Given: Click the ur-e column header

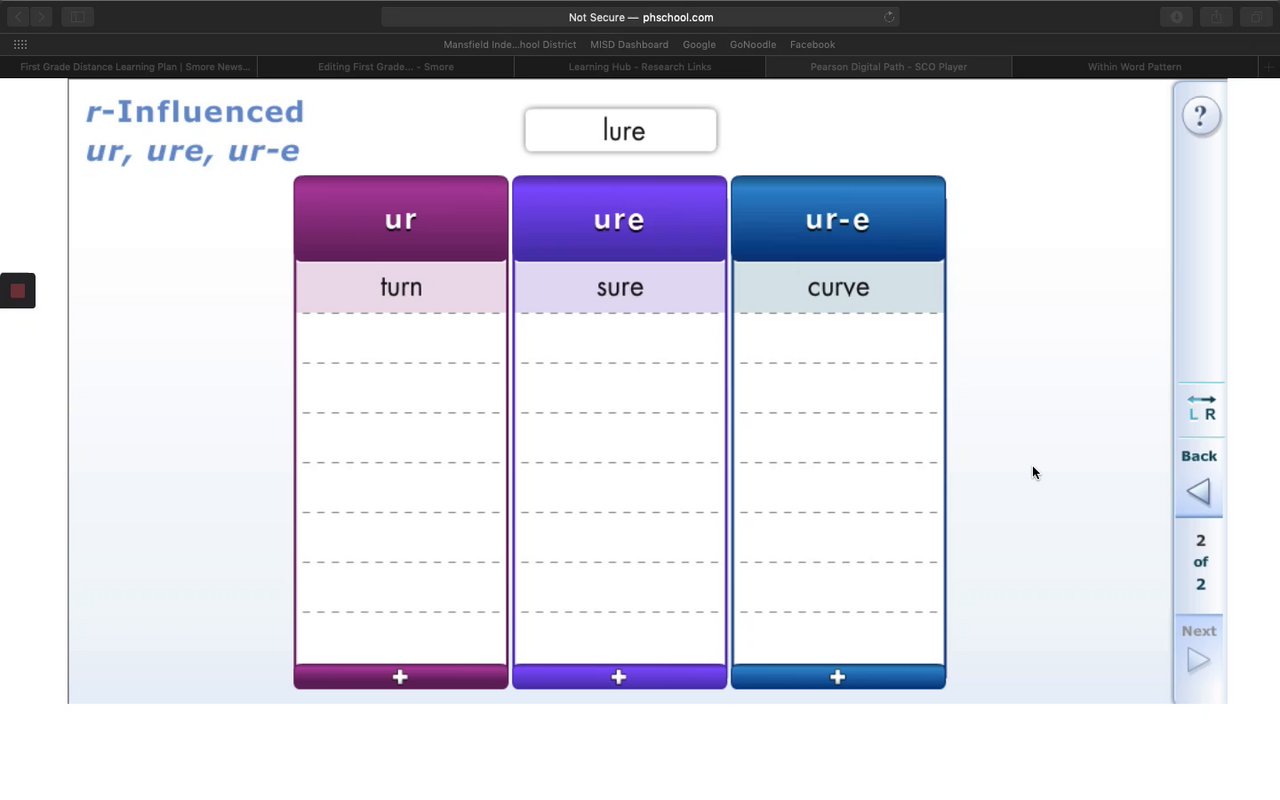Looking at the screenshot, I should (838, 219).
